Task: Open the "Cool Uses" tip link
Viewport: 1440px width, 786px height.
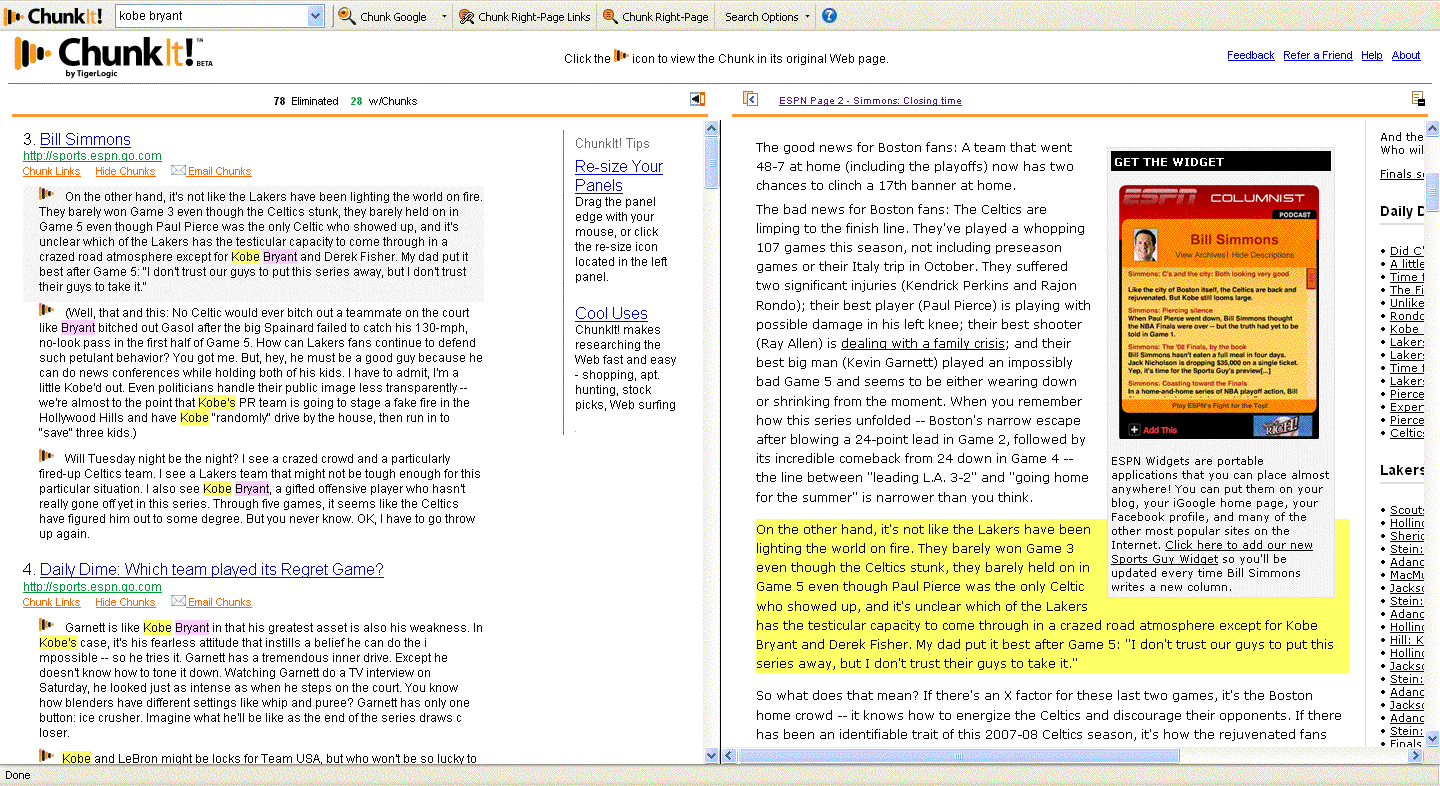Action: coord(611,314)
